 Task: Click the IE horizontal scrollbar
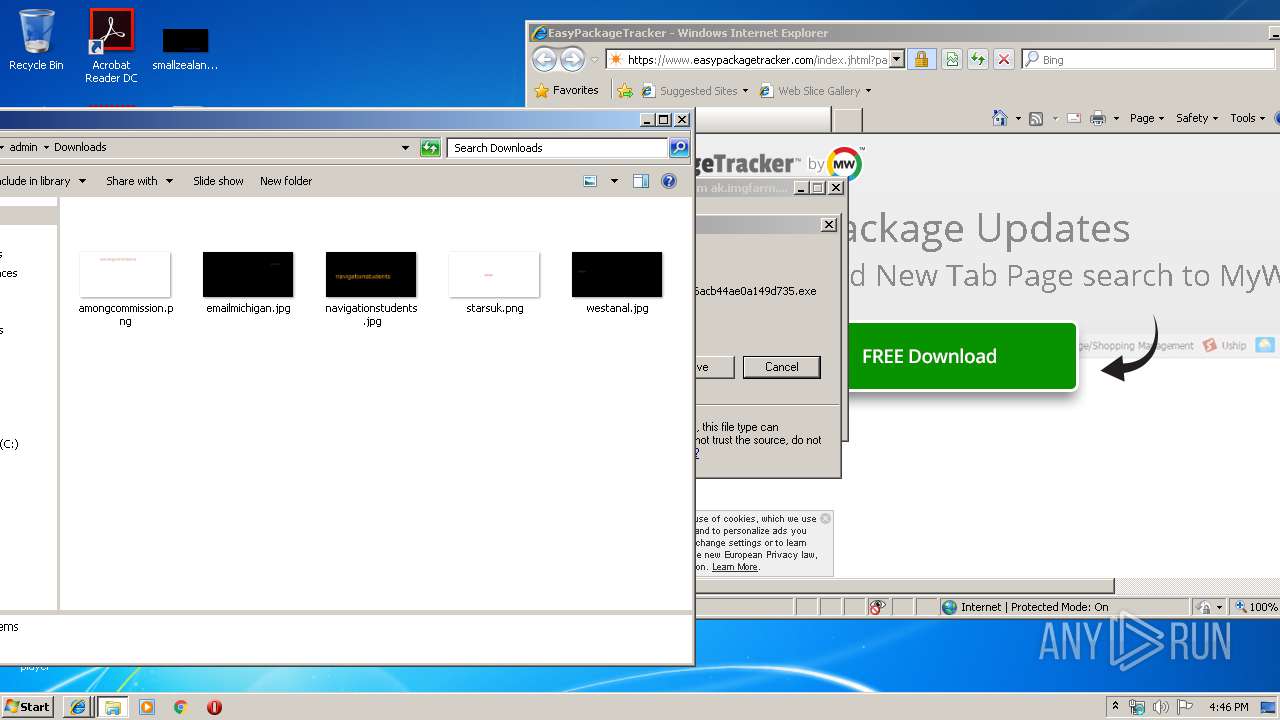click(x=905, y=586)
